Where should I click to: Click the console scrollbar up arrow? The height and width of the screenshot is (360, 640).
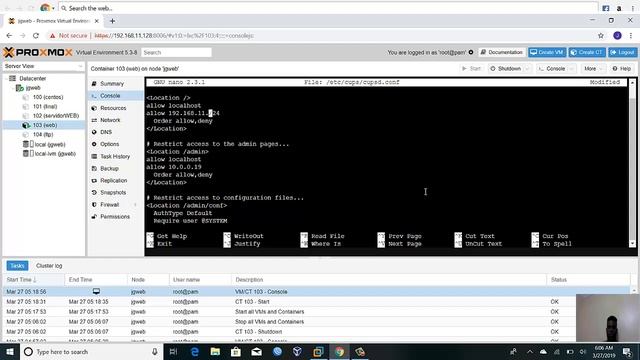(x=632, y=82)
